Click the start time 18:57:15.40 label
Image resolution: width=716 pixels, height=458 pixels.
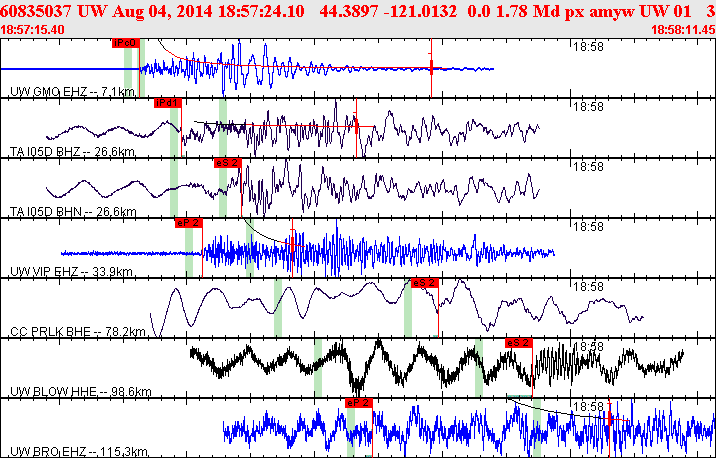32,30
